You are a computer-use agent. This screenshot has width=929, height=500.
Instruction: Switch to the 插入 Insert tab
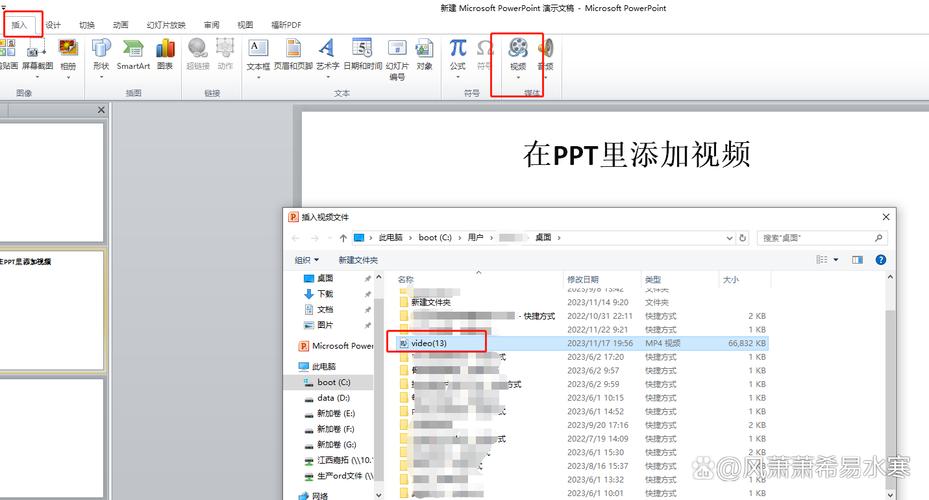(x=20, y=25)
